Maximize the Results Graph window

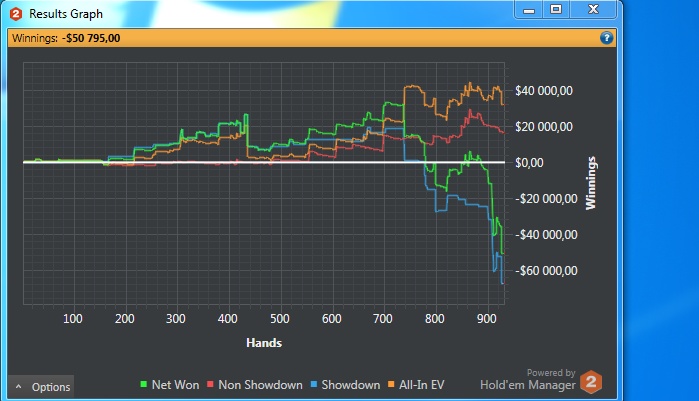pyautogui.click(x=556, y=10)
